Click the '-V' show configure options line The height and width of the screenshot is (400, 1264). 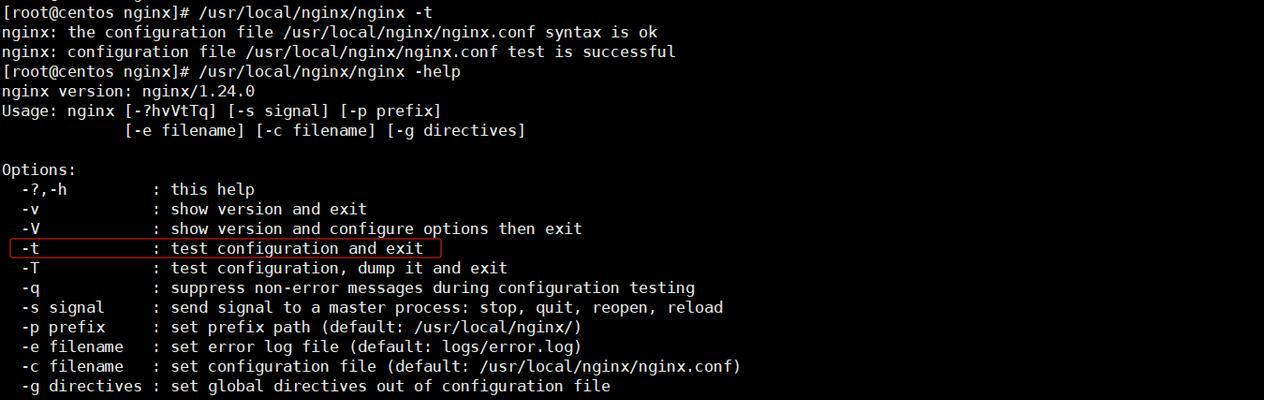coord(301,228)
